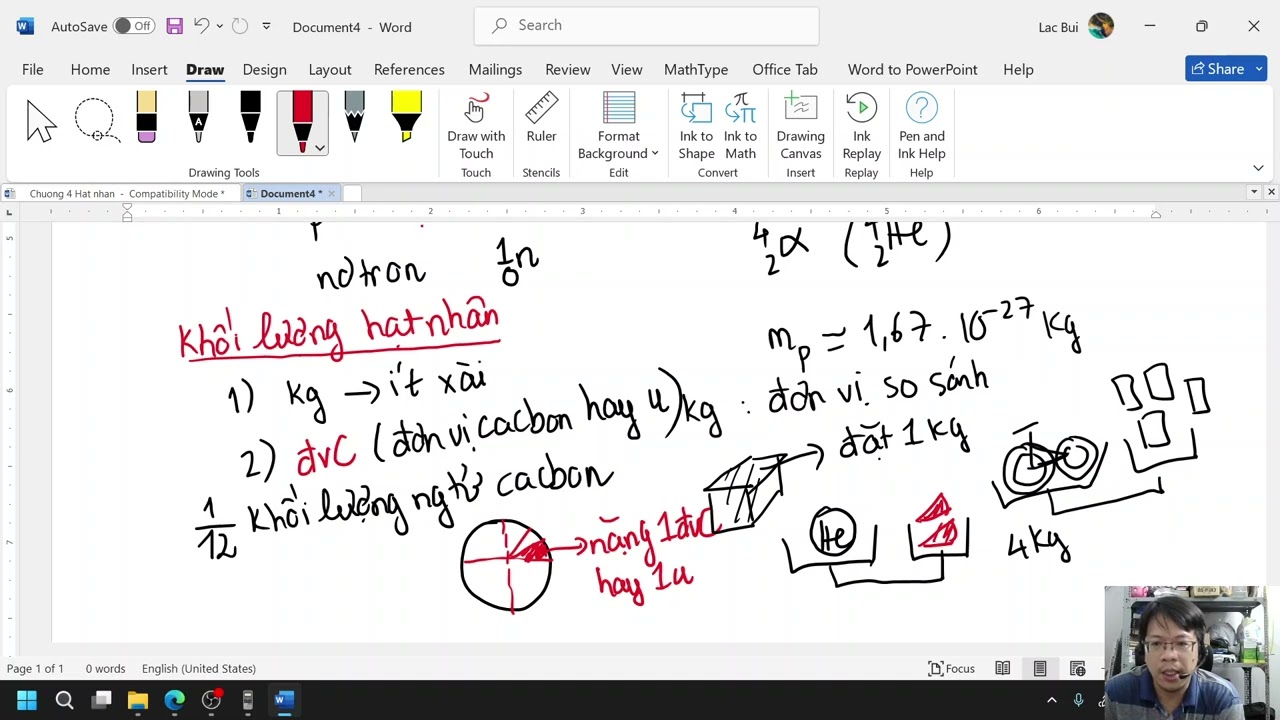Click Ink to Math

740,126
